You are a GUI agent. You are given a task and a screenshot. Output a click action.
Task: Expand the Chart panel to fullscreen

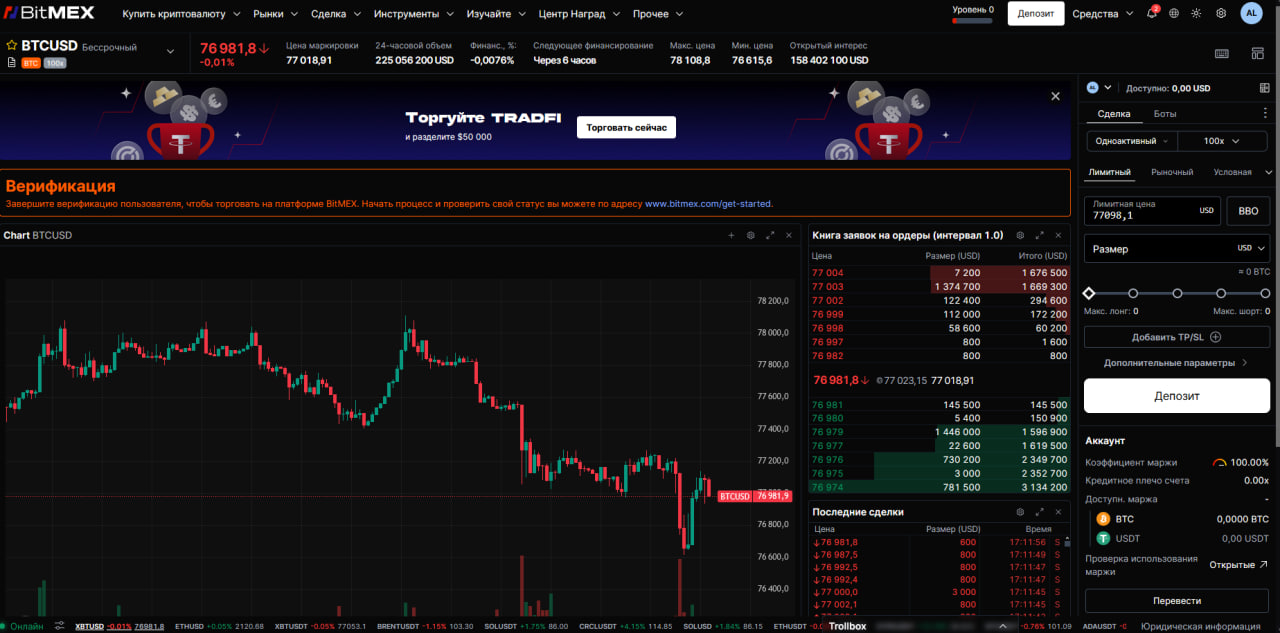coord(770,235)
